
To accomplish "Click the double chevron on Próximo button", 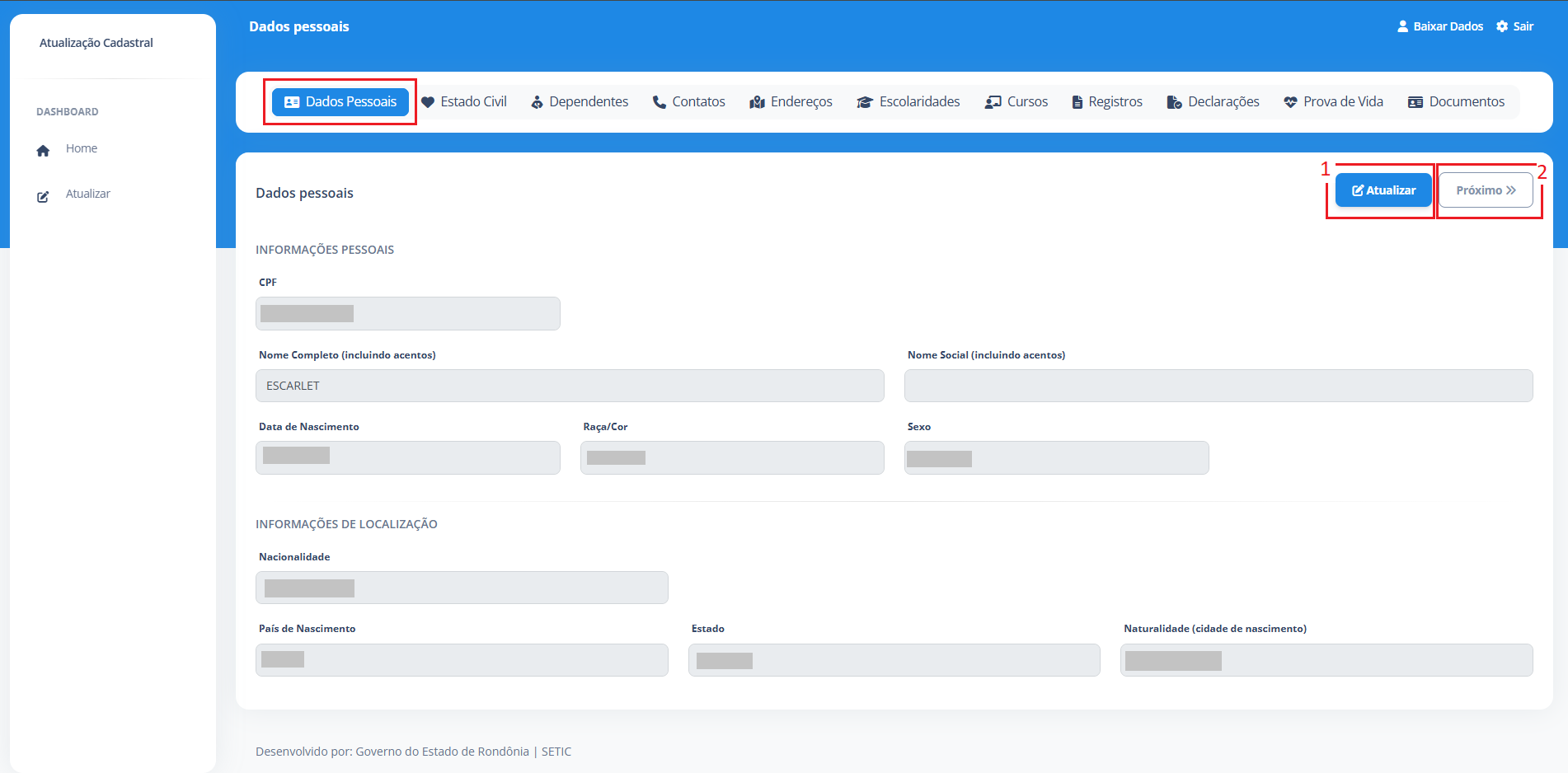I will point(1511,190).
